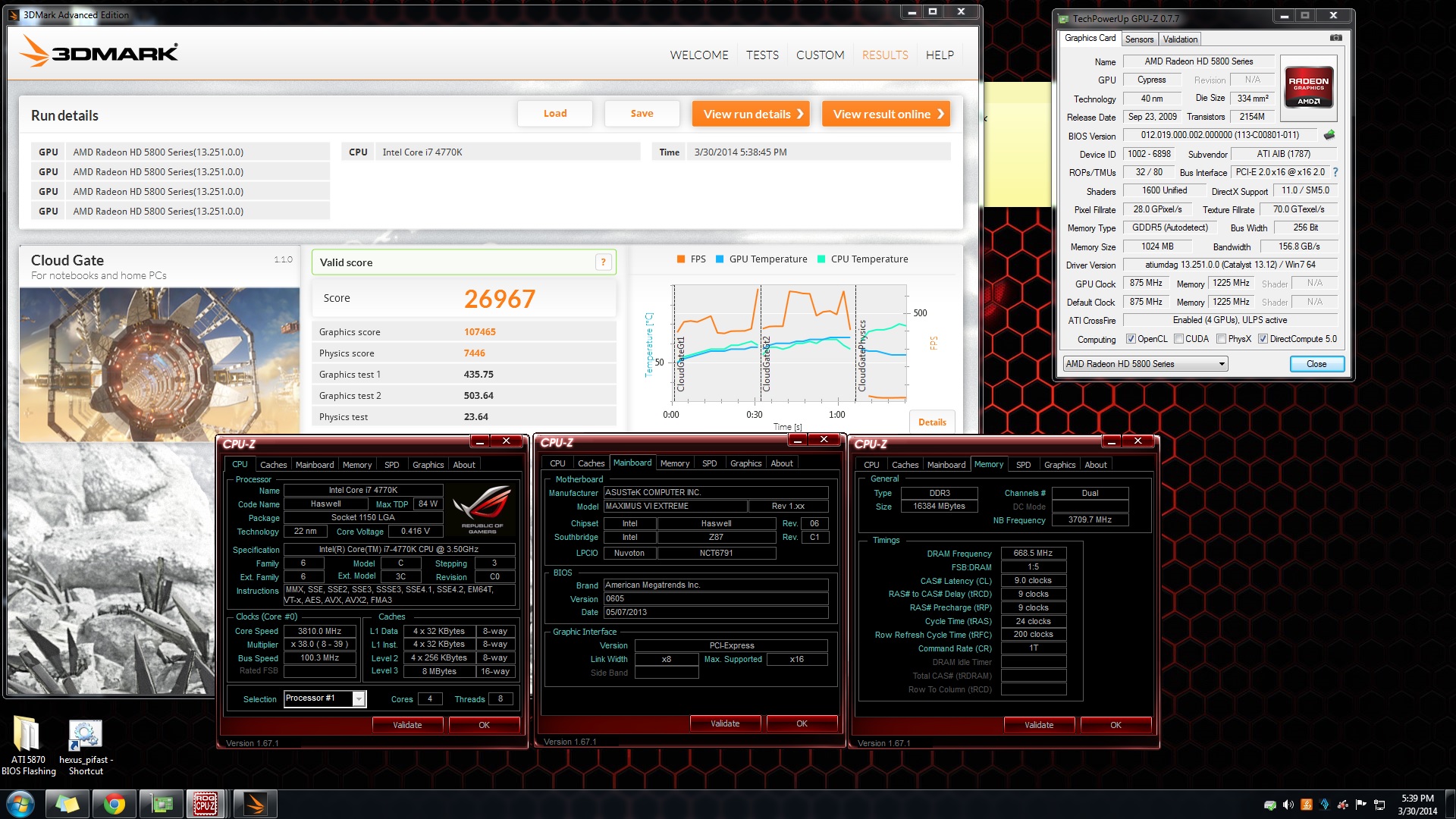Click the orange FPS legend swatch
The image size is (1456, 819).
tap(680, 259)
